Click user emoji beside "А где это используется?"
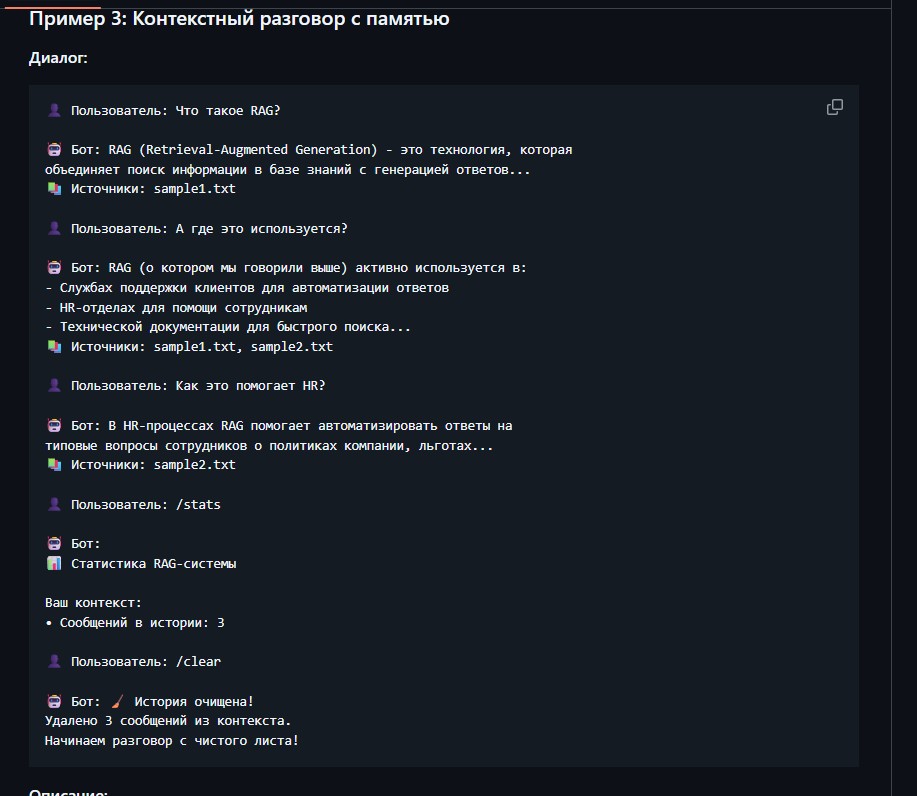Screen dimensions: 917x796 coord(54,229)
